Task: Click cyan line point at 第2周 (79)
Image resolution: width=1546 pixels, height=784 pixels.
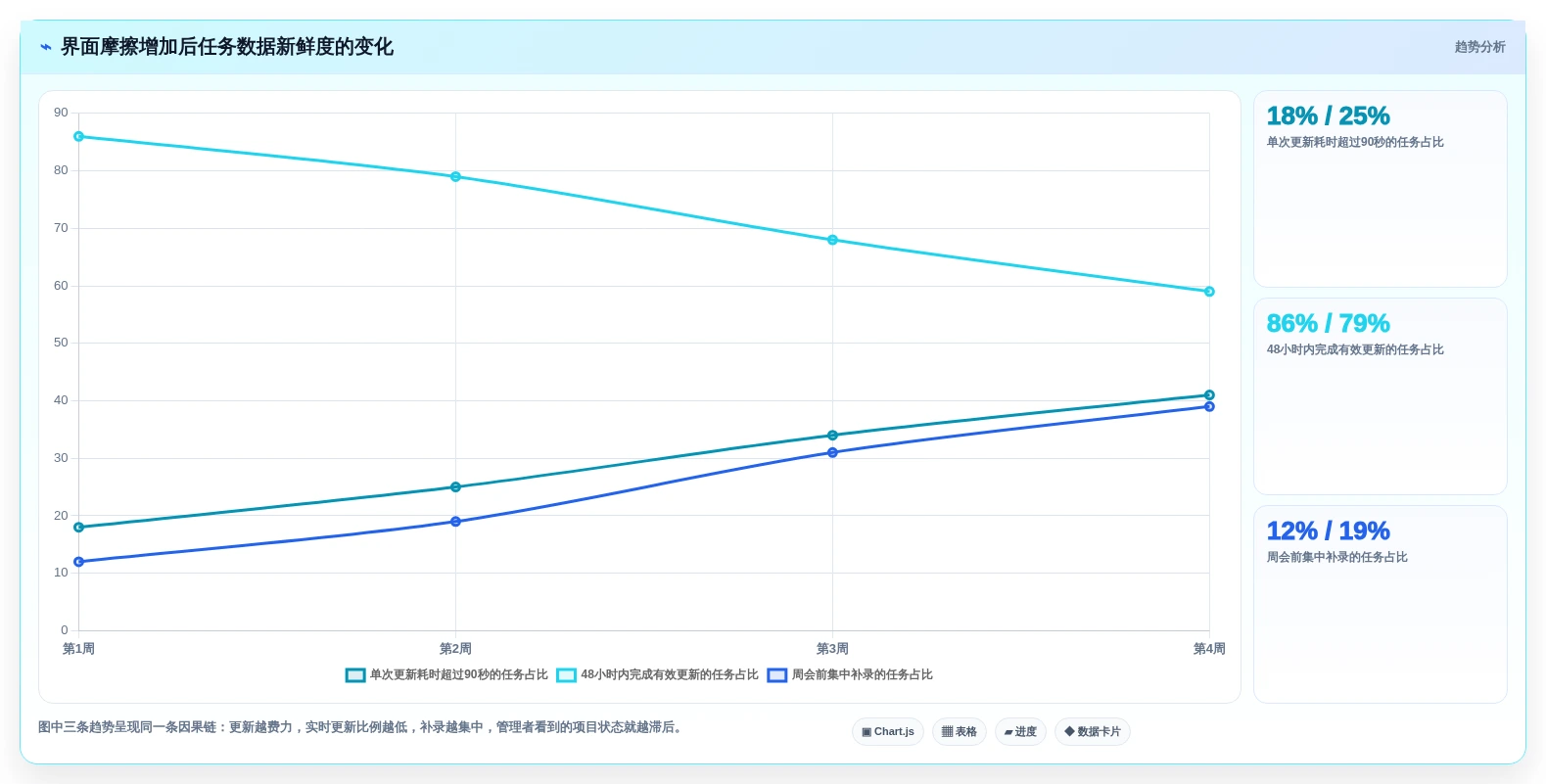Action: 455,177
